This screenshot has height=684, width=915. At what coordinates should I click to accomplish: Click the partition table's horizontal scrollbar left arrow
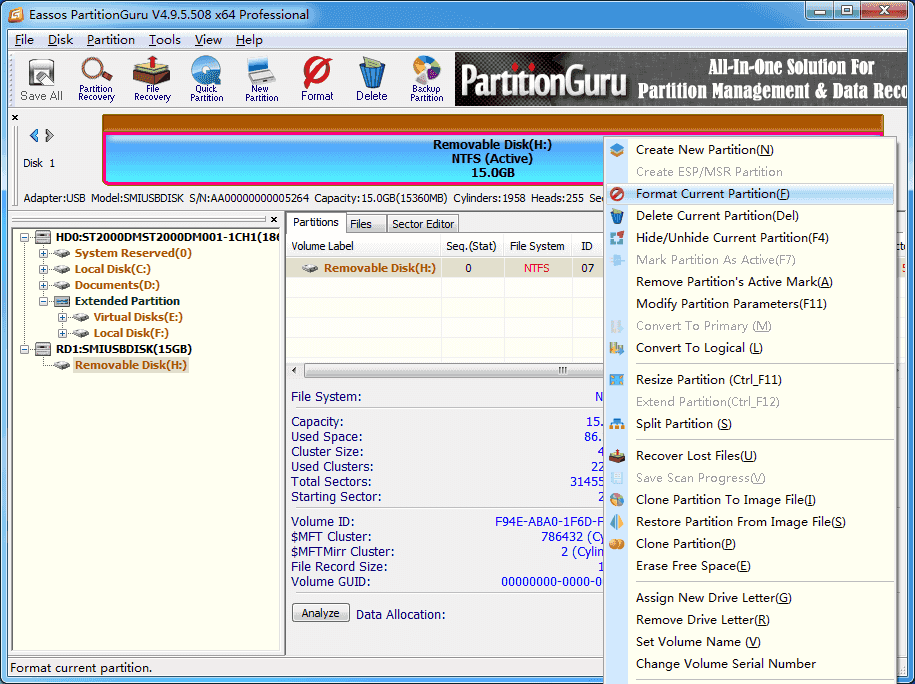[295, 371]
